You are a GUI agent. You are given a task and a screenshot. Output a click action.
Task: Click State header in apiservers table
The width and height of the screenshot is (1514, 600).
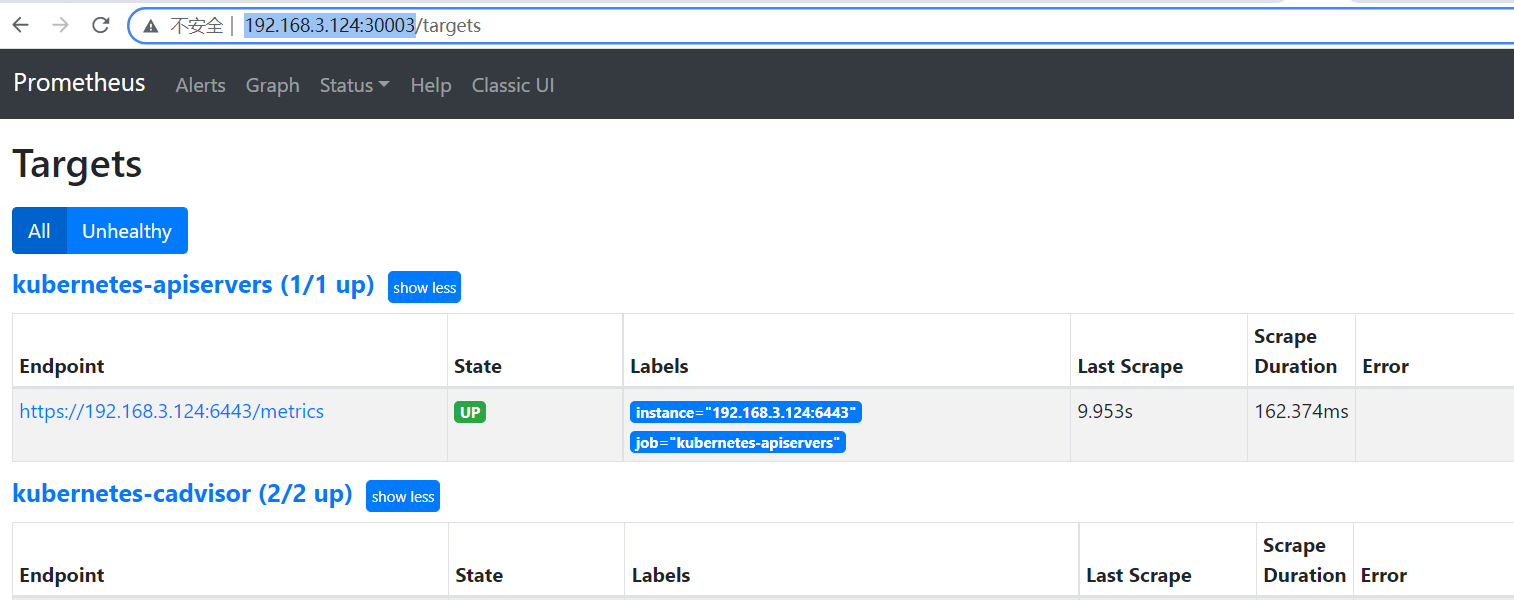(x=478, y=366)
